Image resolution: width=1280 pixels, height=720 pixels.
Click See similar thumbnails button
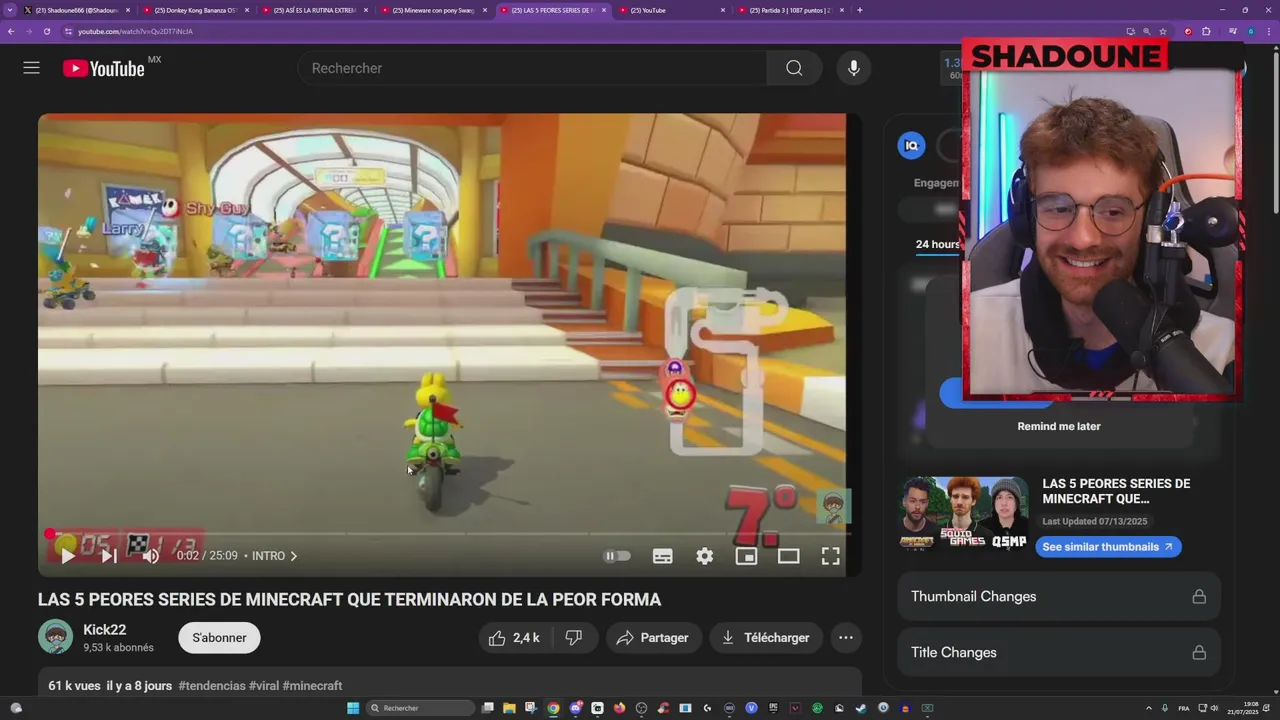[x=1108, y=547]
